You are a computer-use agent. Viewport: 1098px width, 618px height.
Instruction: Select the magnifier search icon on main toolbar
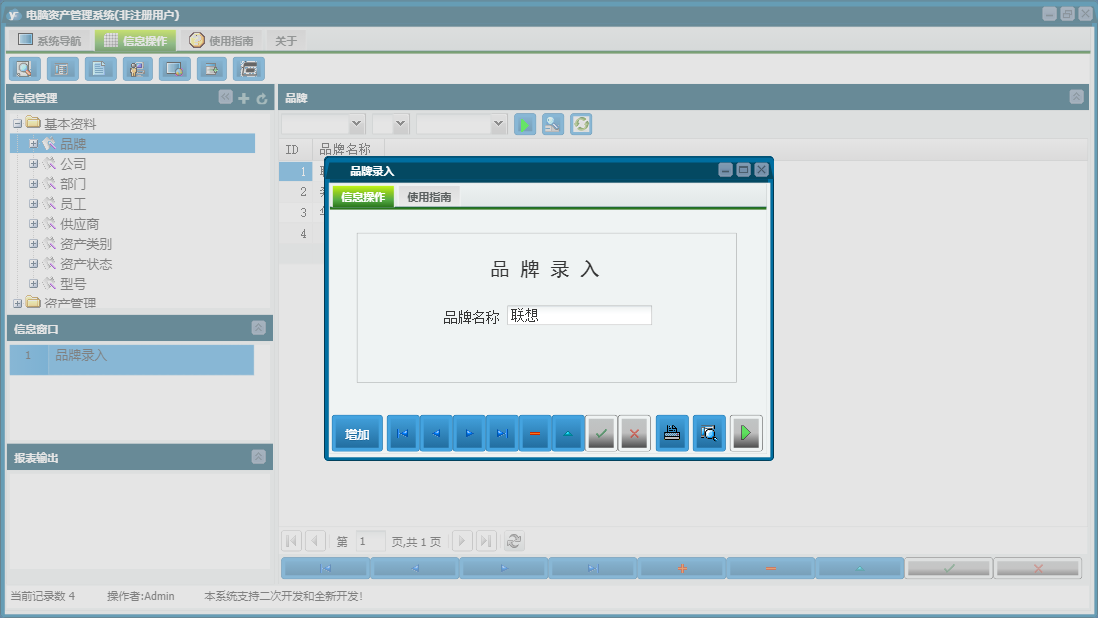pyautogui.click(x=24, y=68)
